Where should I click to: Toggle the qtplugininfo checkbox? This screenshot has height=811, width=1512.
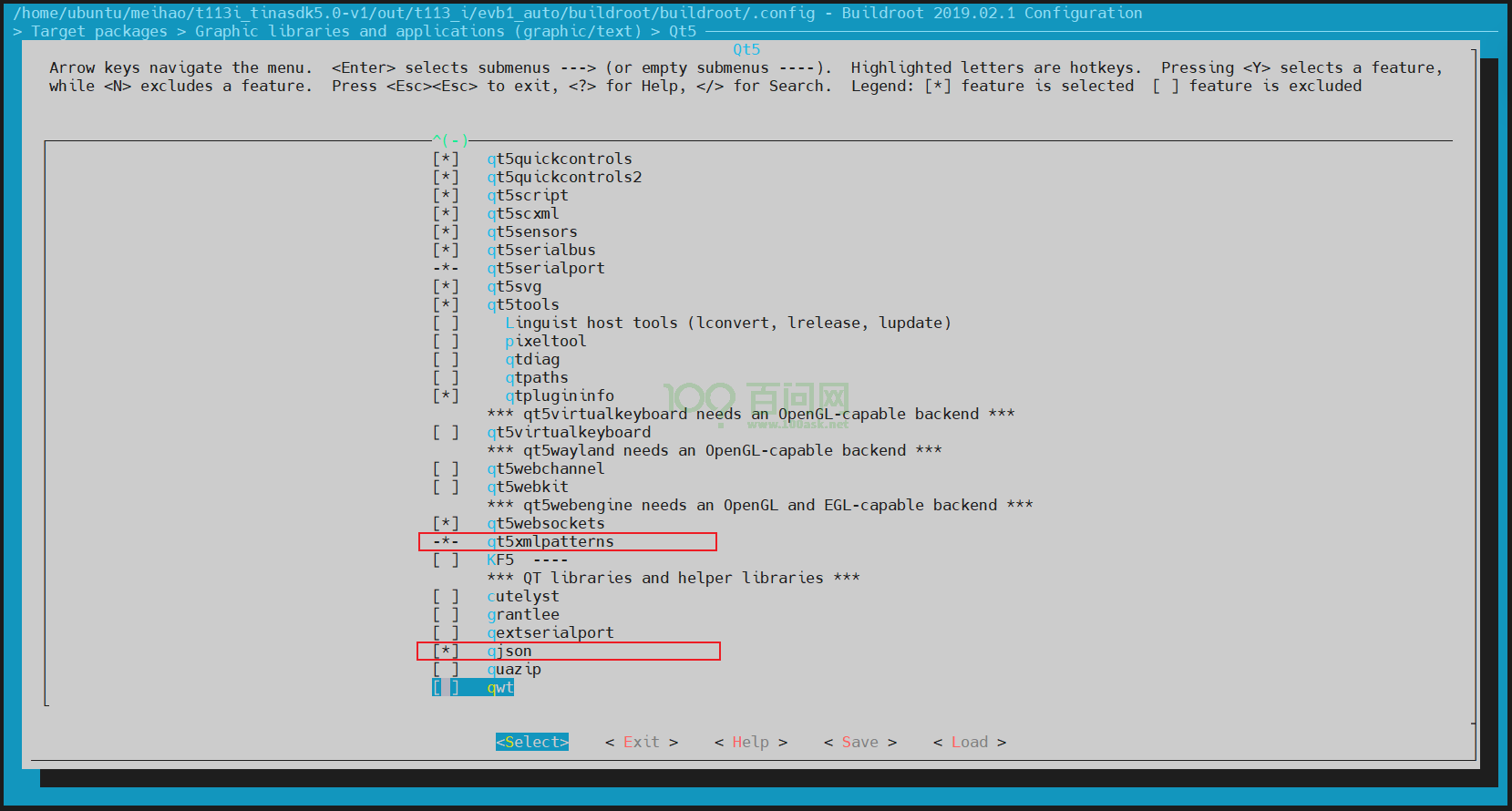tap(446, 396)
